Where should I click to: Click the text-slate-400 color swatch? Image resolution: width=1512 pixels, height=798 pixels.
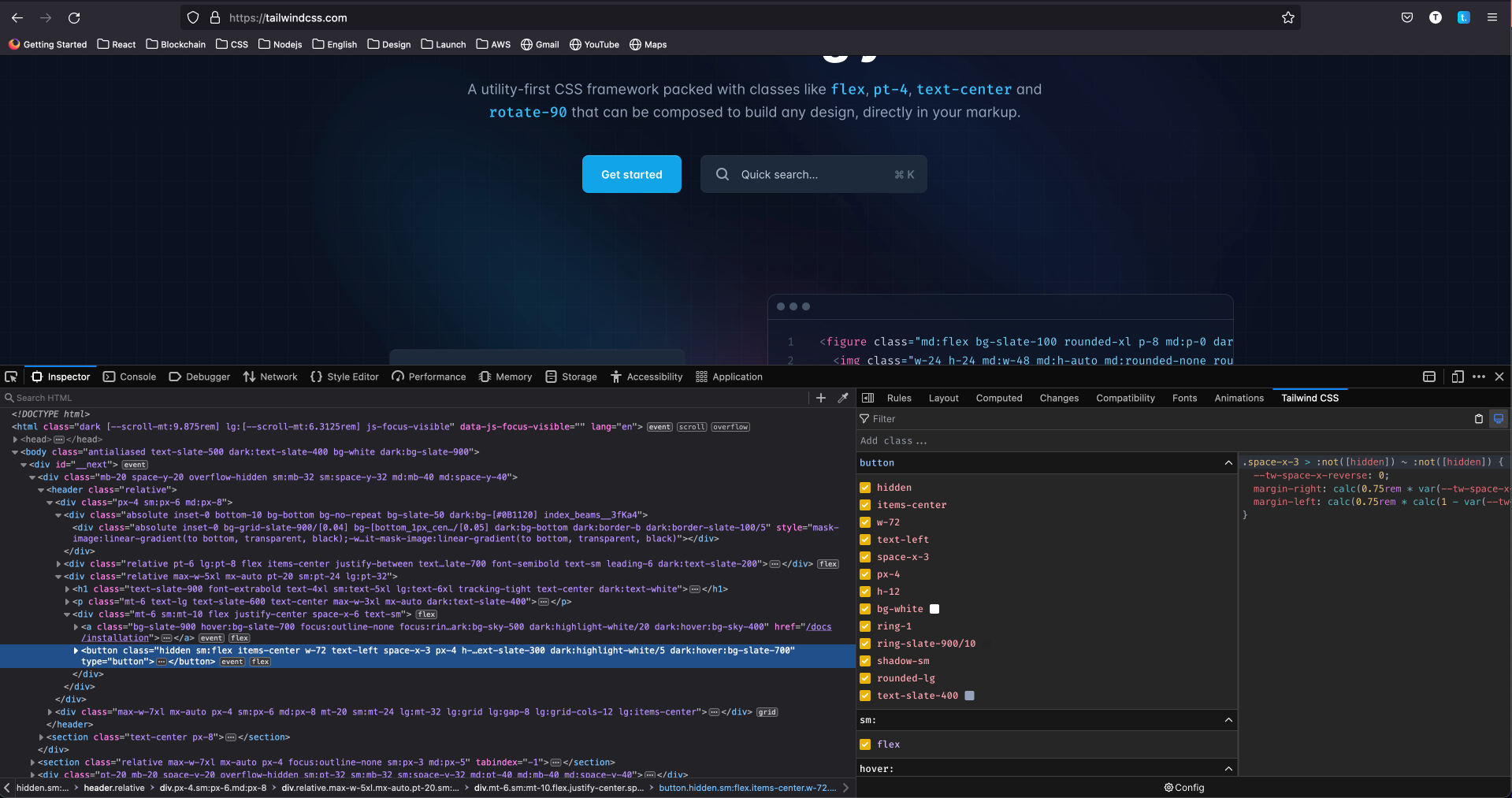pos(970,696)
